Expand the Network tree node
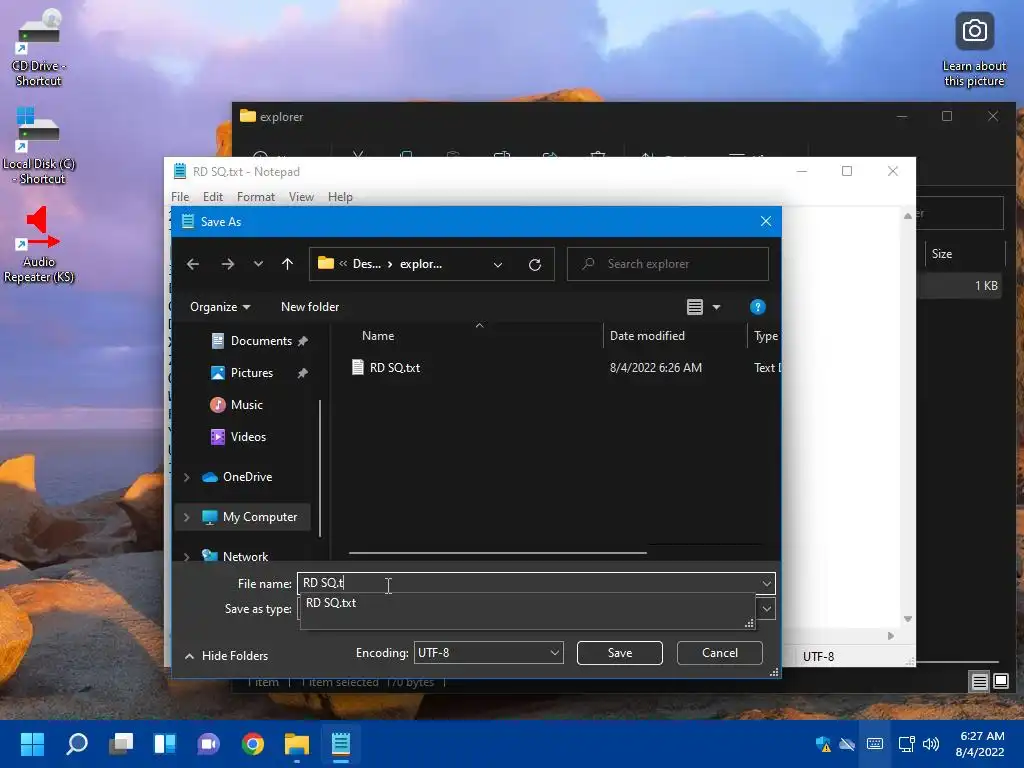This screenshot has width=1024, height=768. point(186,556)
